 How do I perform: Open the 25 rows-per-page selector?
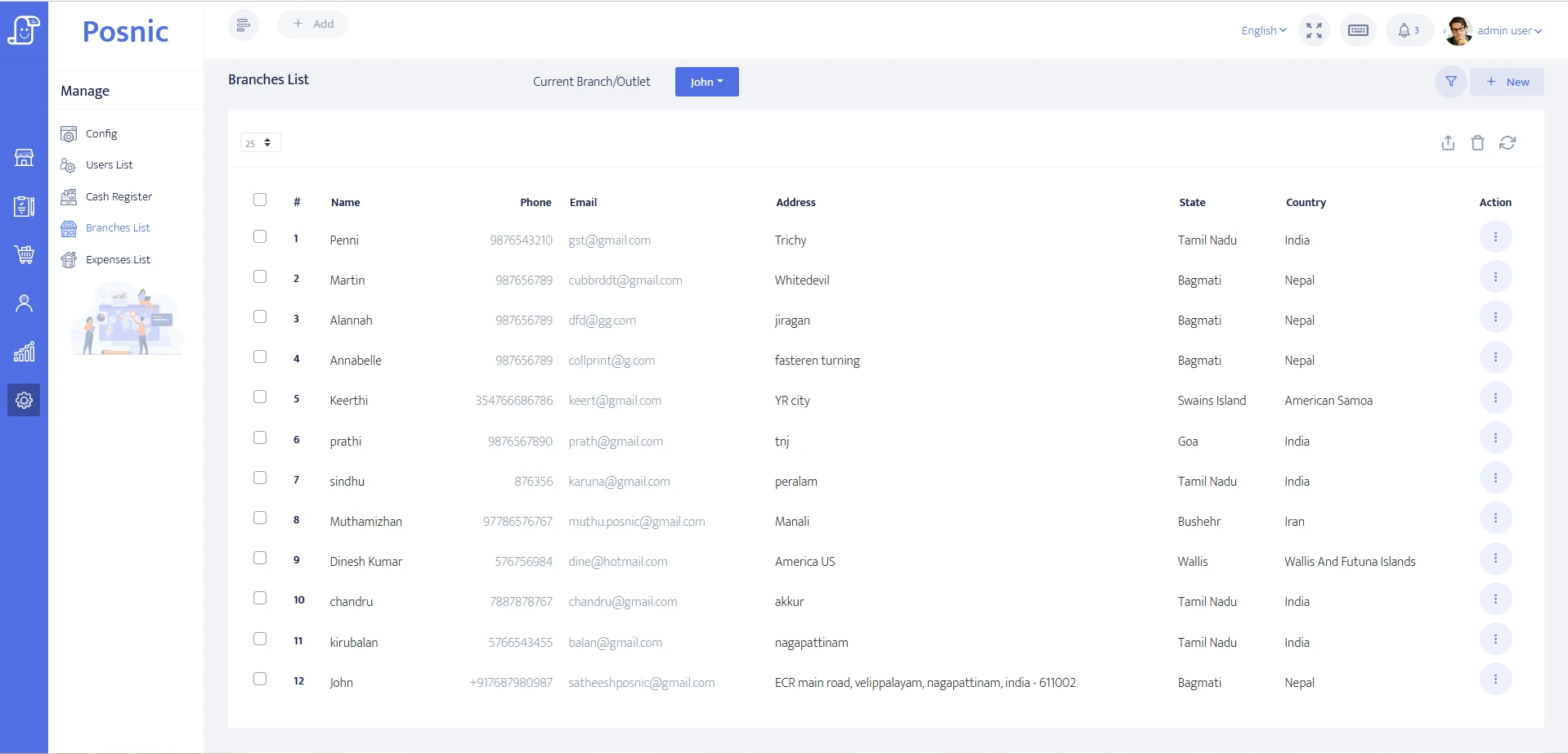point(260,143)
